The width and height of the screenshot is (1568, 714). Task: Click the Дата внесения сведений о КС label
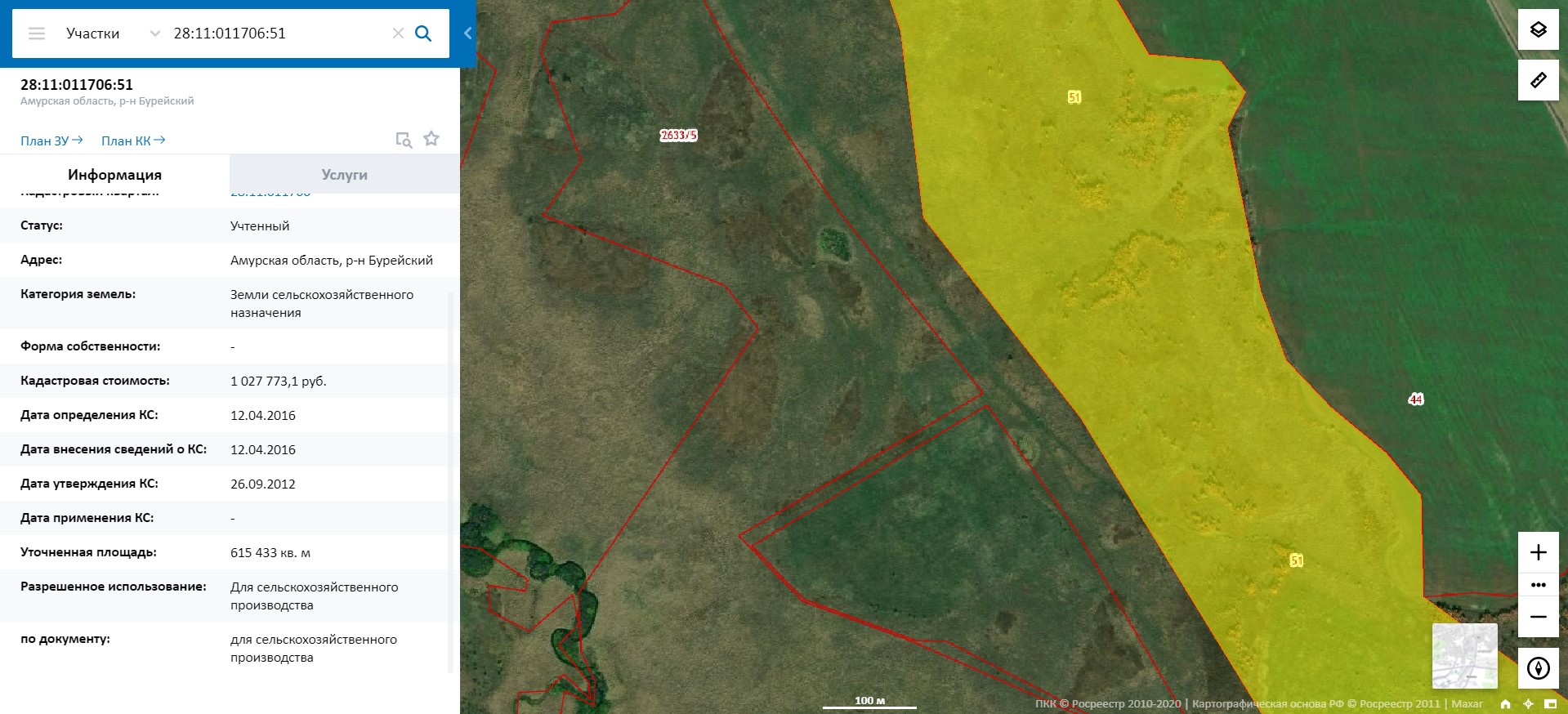[114, 449]
